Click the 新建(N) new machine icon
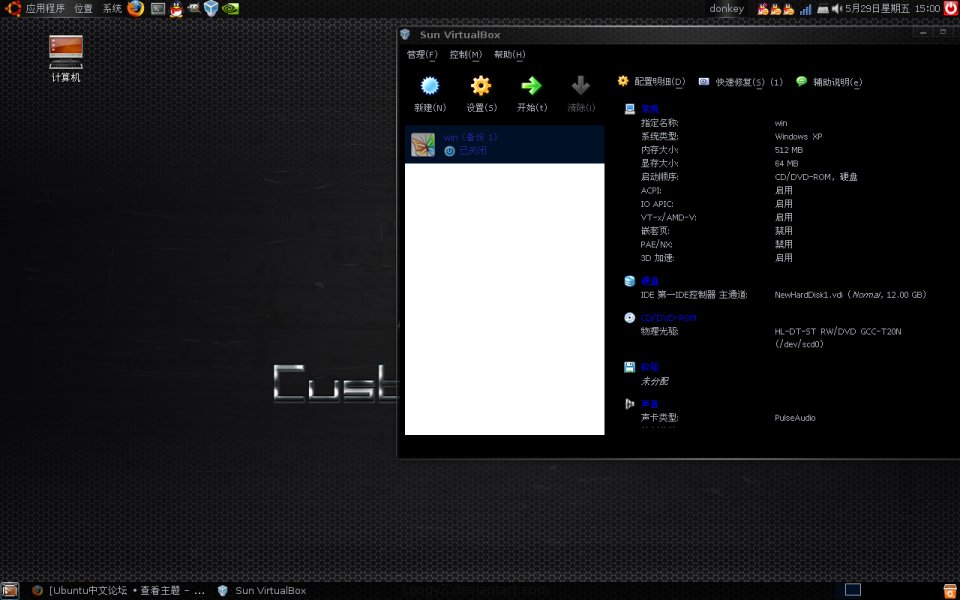 (430, 86)
